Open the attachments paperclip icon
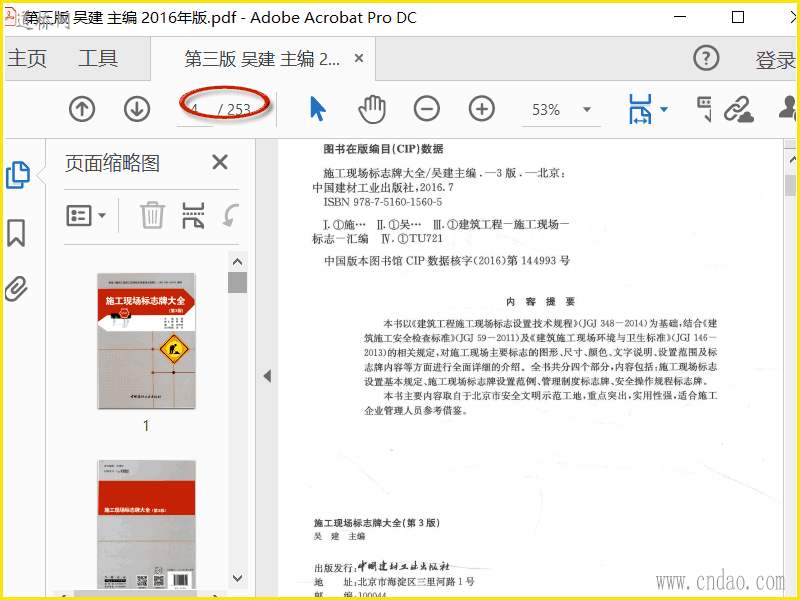Screen dimensions: 800x600 coord(16,289)
